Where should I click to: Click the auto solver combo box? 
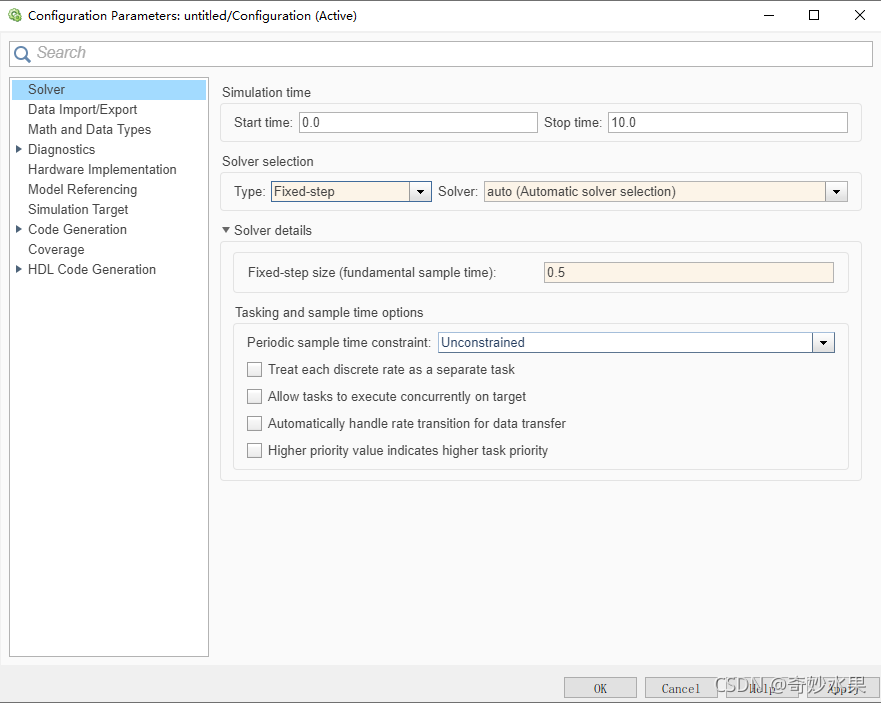point(666,192)
